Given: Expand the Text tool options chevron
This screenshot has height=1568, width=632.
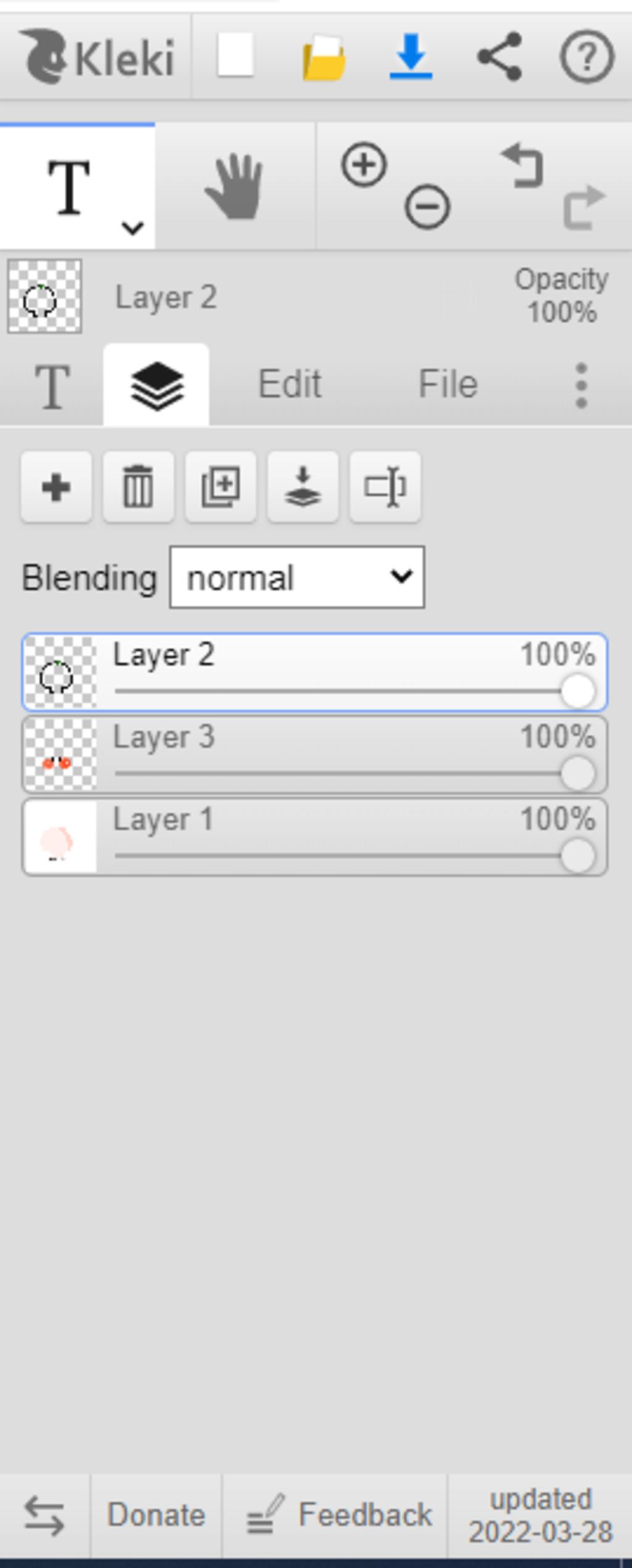Looking at the screenshot, I should tap(133, 228).
